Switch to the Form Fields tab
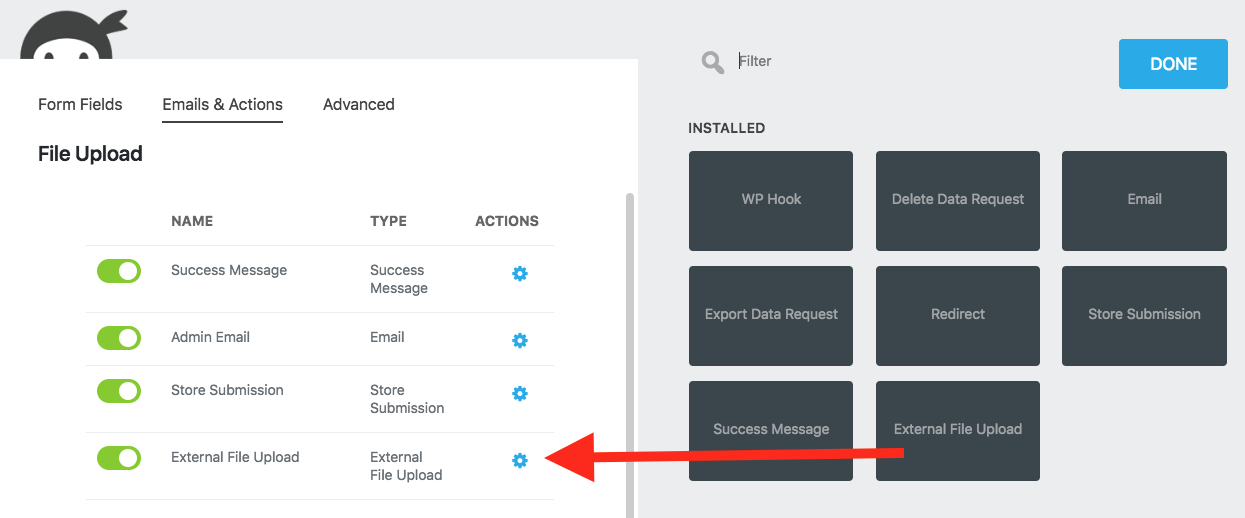 [80, 104]
